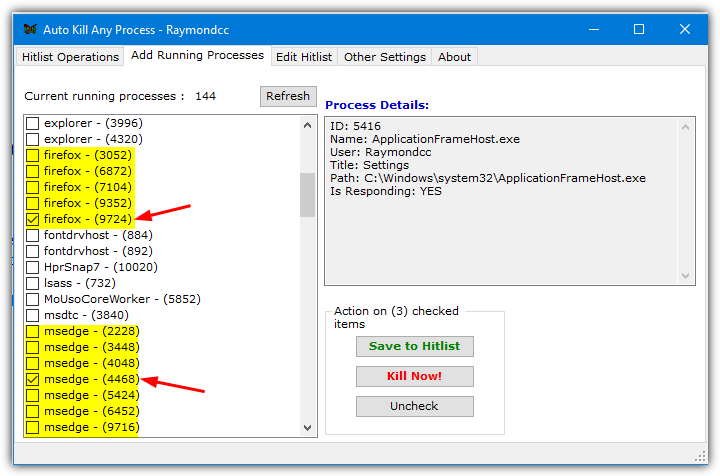Switch to Hitlist Operations tab
This screenshot has height=476, width=720.
(70, 57)
